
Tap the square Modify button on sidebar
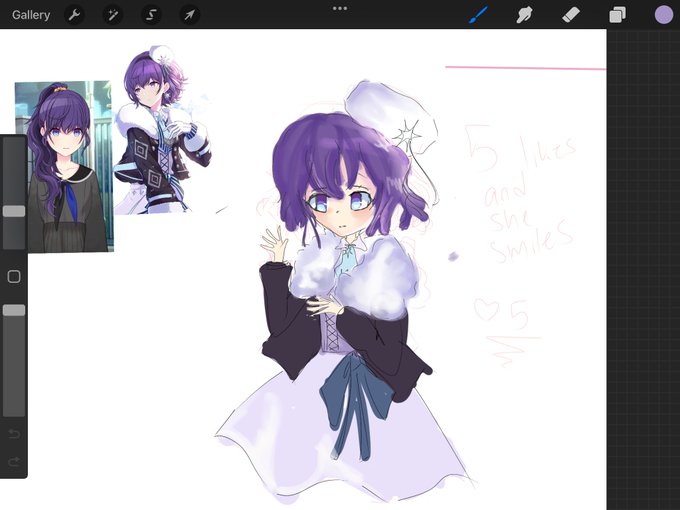click(x=14, y=277)
